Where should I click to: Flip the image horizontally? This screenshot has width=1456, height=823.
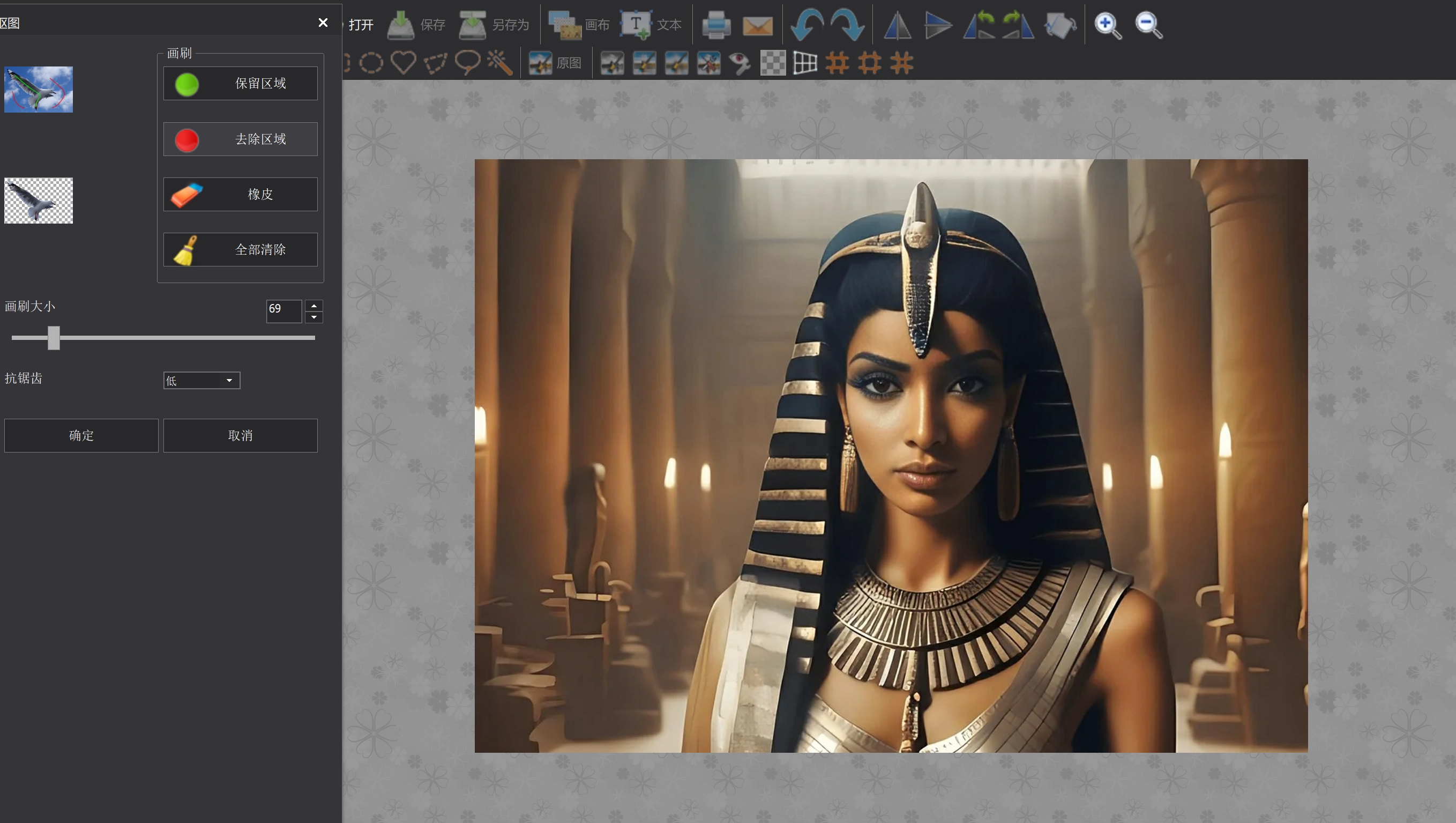[x=897, y=25]
